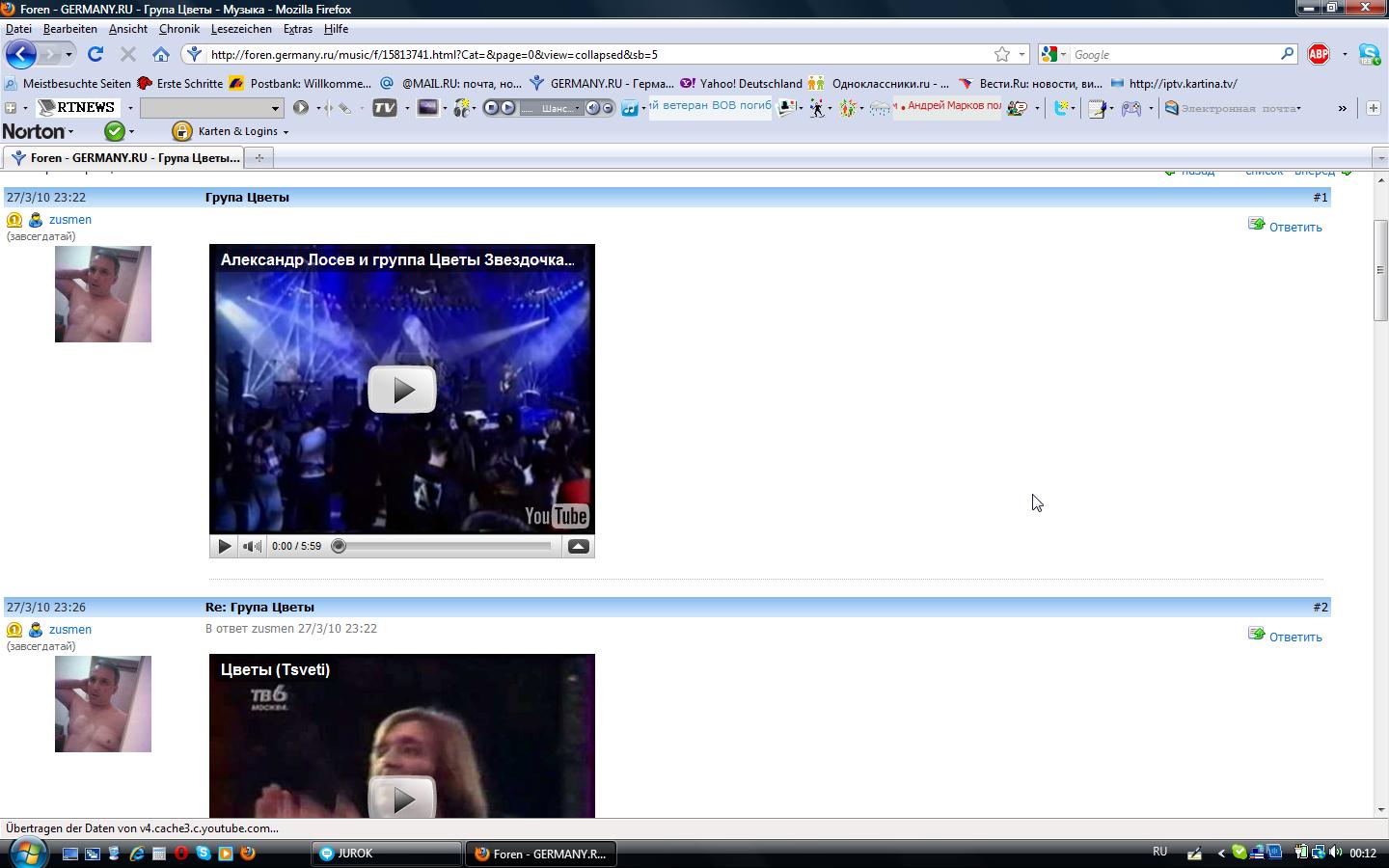This screenshot has width=1389, height=868.
Task: Go back with the browser Back arrow
Action: coord(20,54)
